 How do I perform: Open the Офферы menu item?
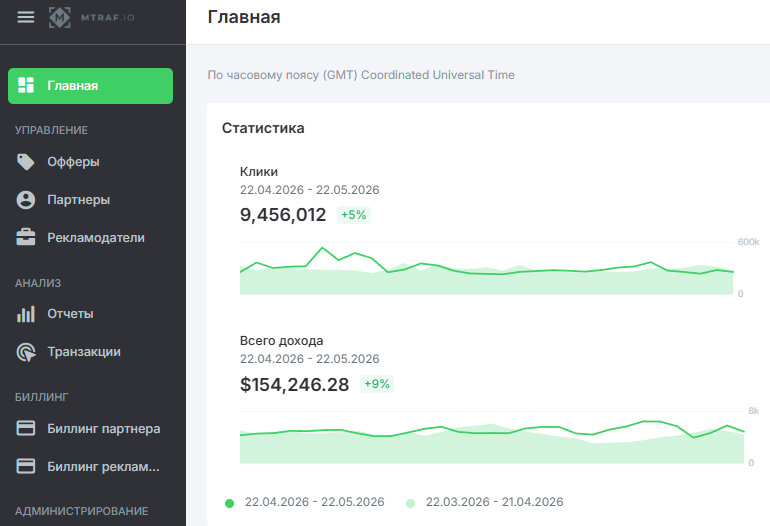tap(90, 162)
